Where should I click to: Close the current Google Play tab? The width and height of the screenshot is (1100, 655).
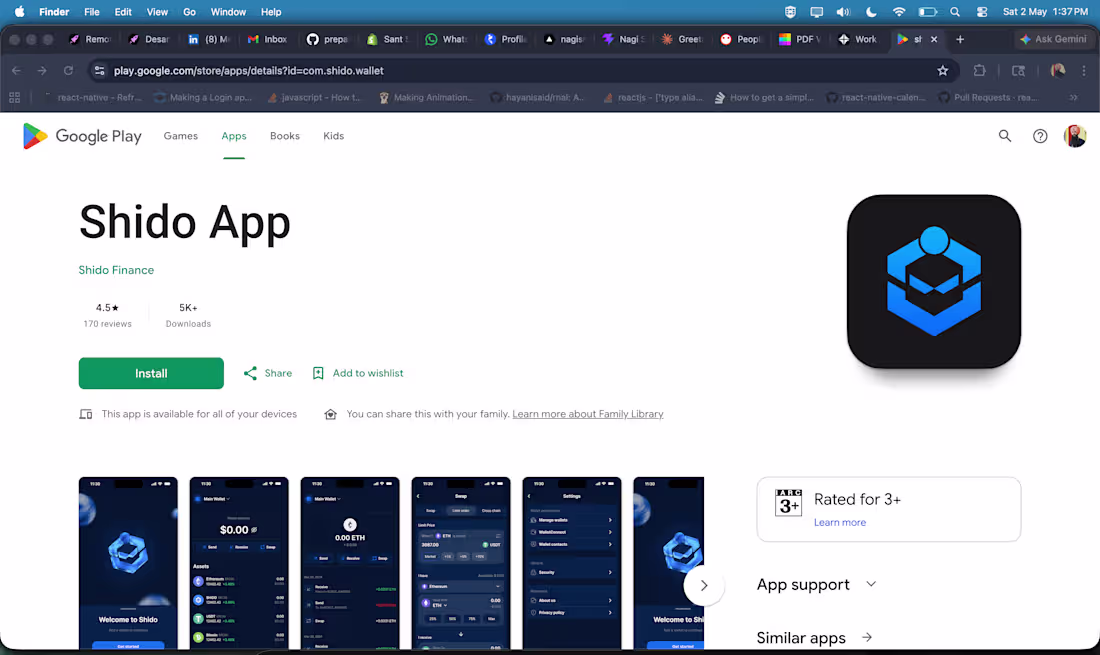tap(934, 39)
